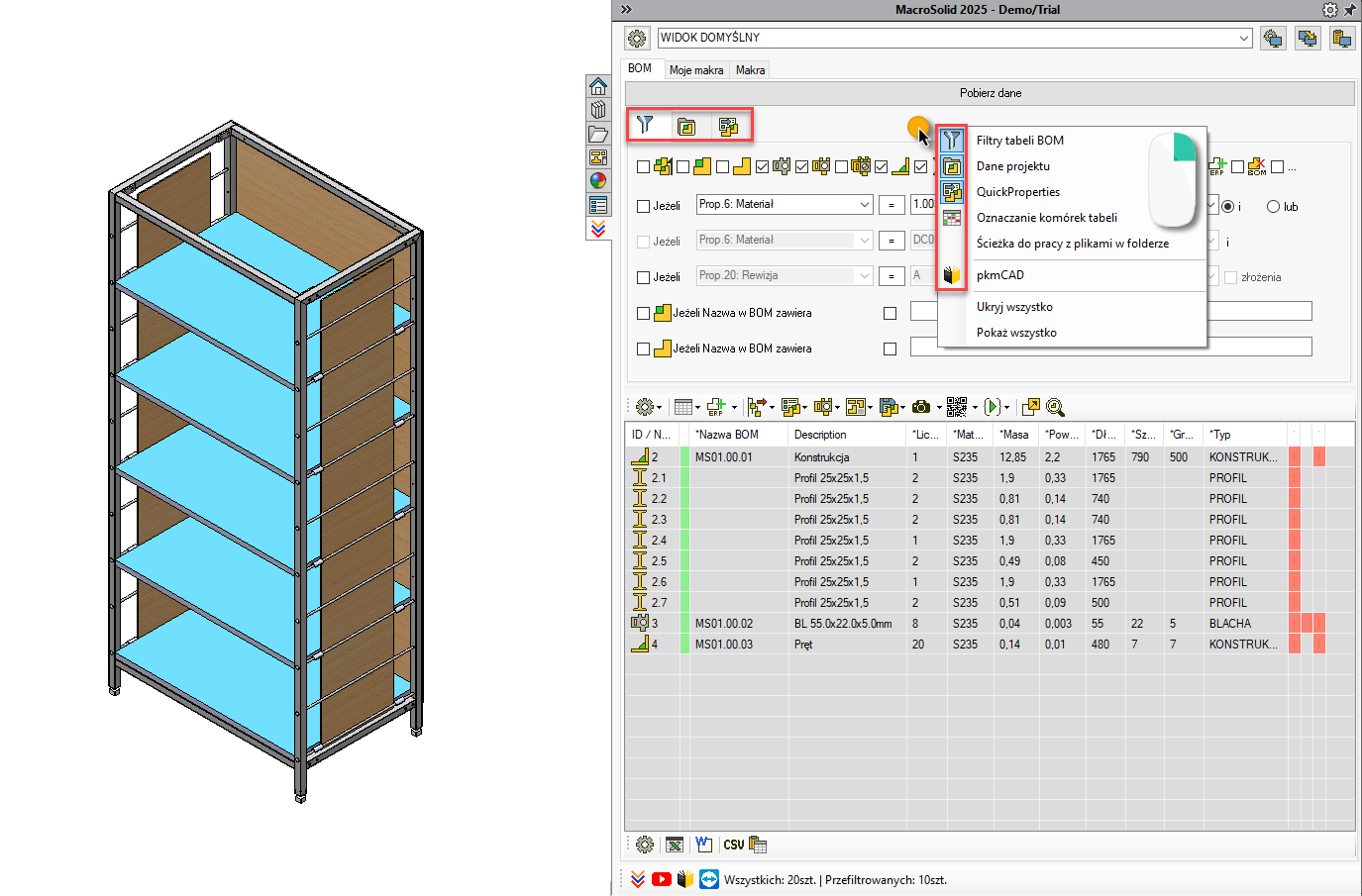This screenshot has width=1362, height=896.
Task: Choose 'Filtry tabeli BOM' in the context menu
Action: 1019,141
